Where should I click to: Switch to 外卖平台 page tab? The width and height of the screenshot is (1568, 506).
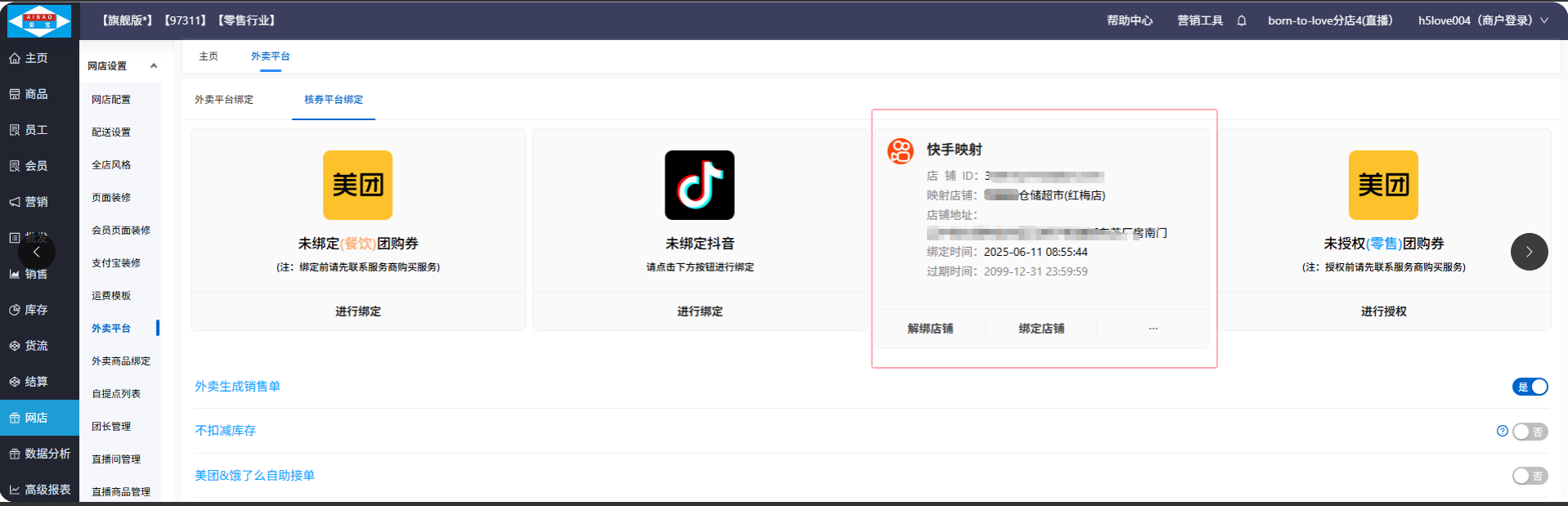(x=271, y=56)
